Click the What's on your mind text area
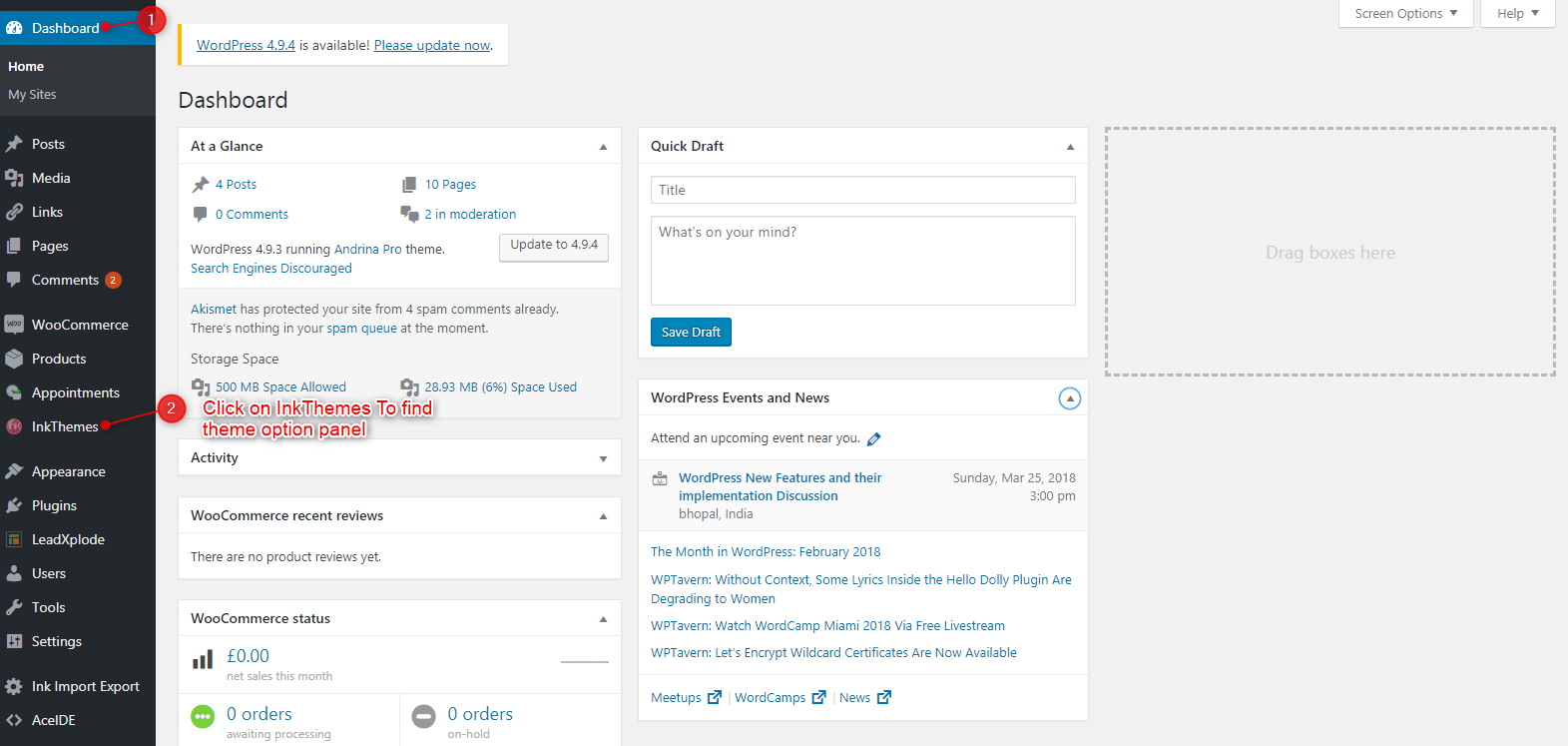 pos(863,261)
